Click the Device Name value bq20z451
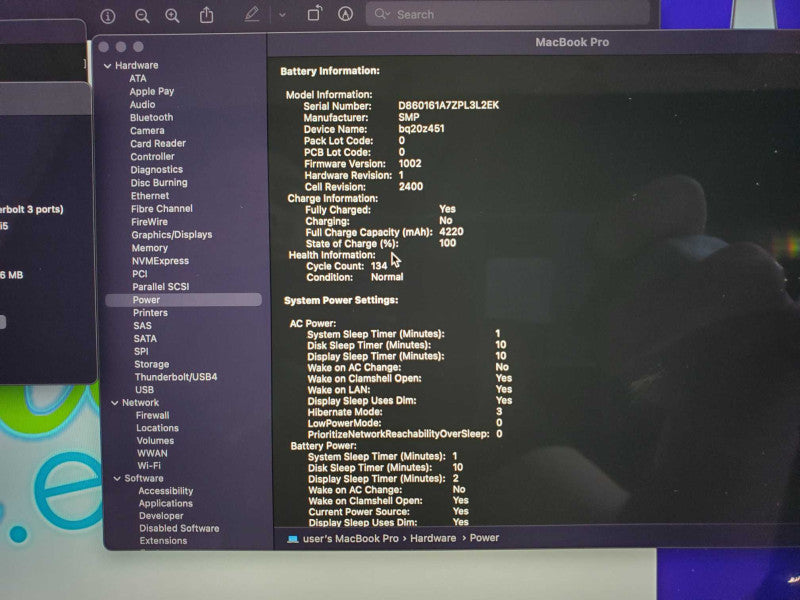Screen dimensions: 800x600 coord(421,129)
